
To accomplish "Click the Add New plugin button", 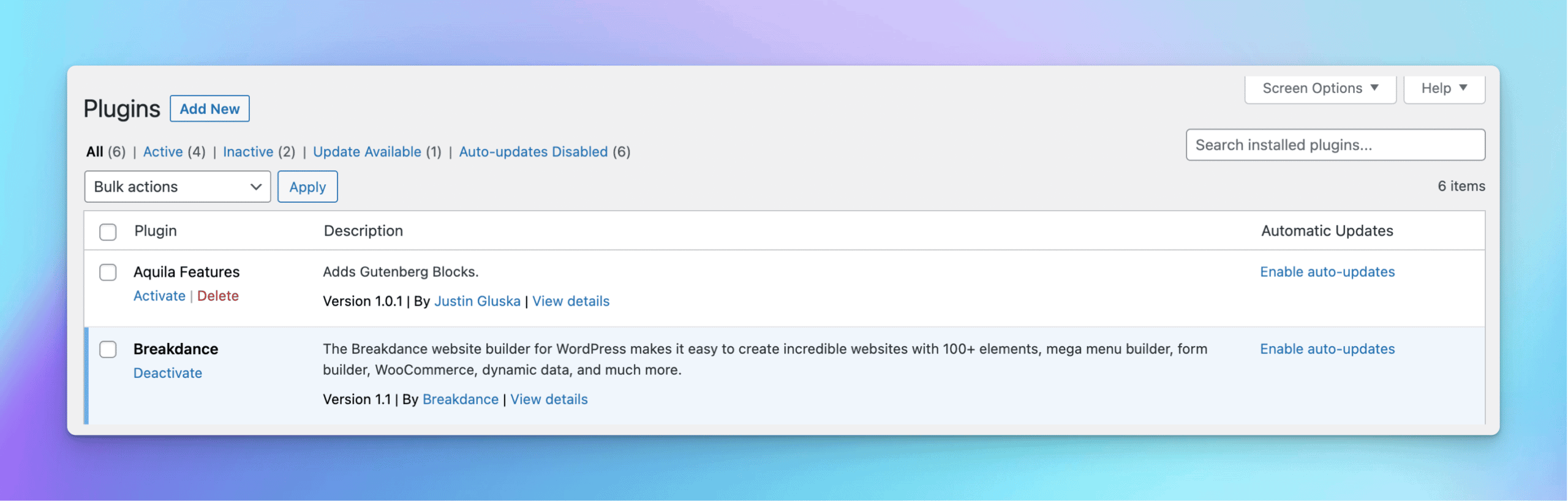I will [209, 108].
